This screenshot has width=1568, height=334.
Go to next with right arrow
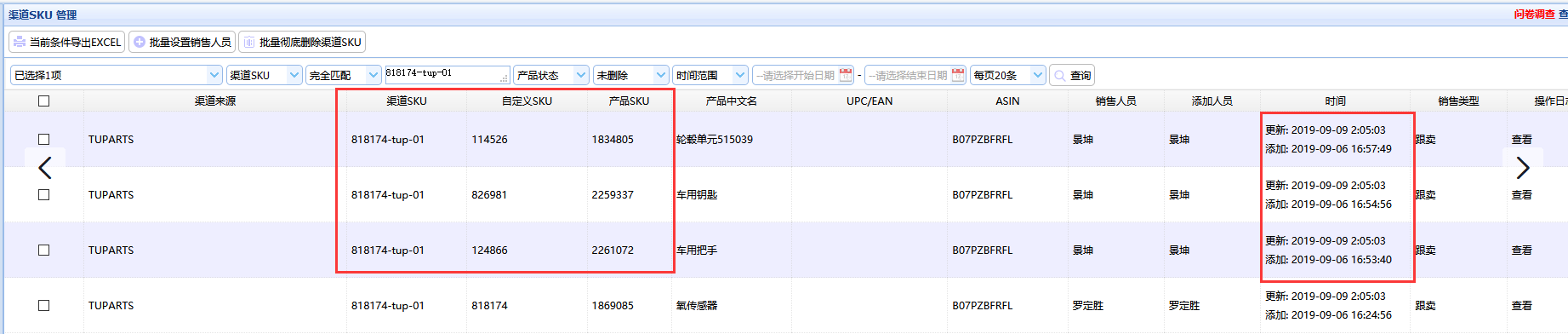1522,168
